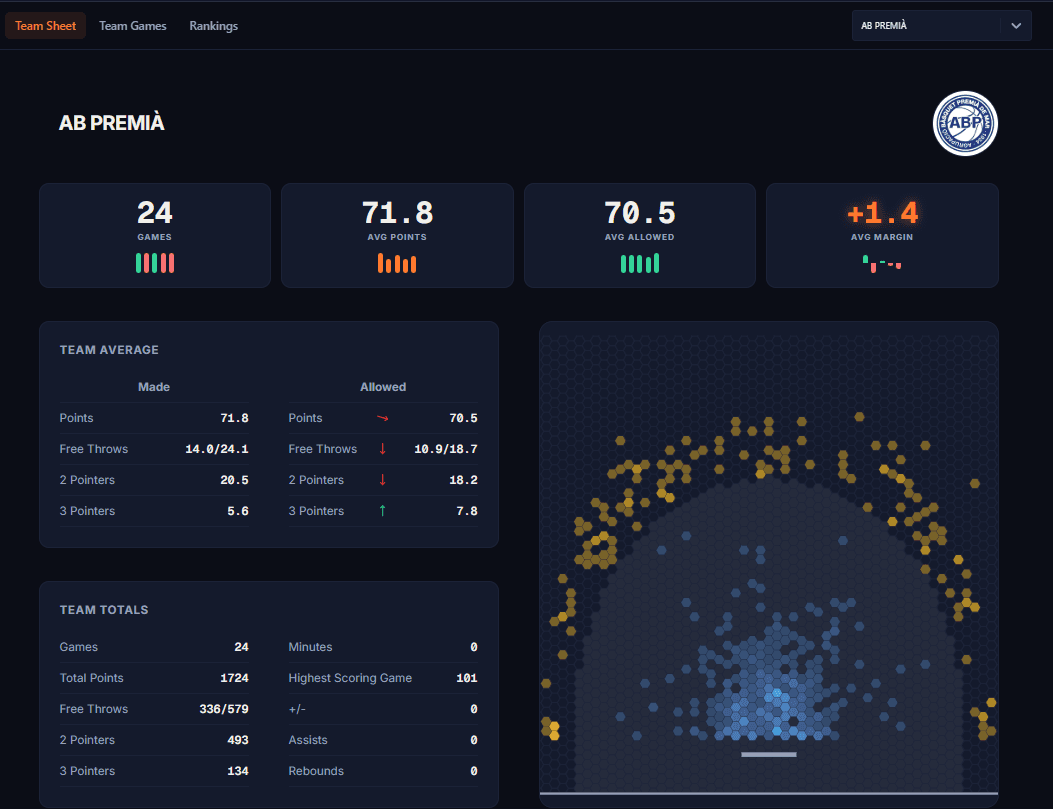
Task: Click the Avg Margin mini chart
Action: click(882, 264)
